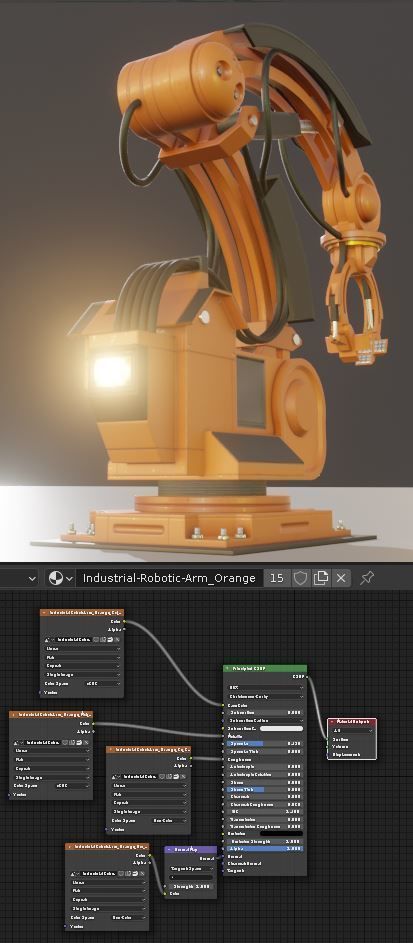Toggle the pin icon in node editor header
The image size is (413, 943).
tap(367, 578)
